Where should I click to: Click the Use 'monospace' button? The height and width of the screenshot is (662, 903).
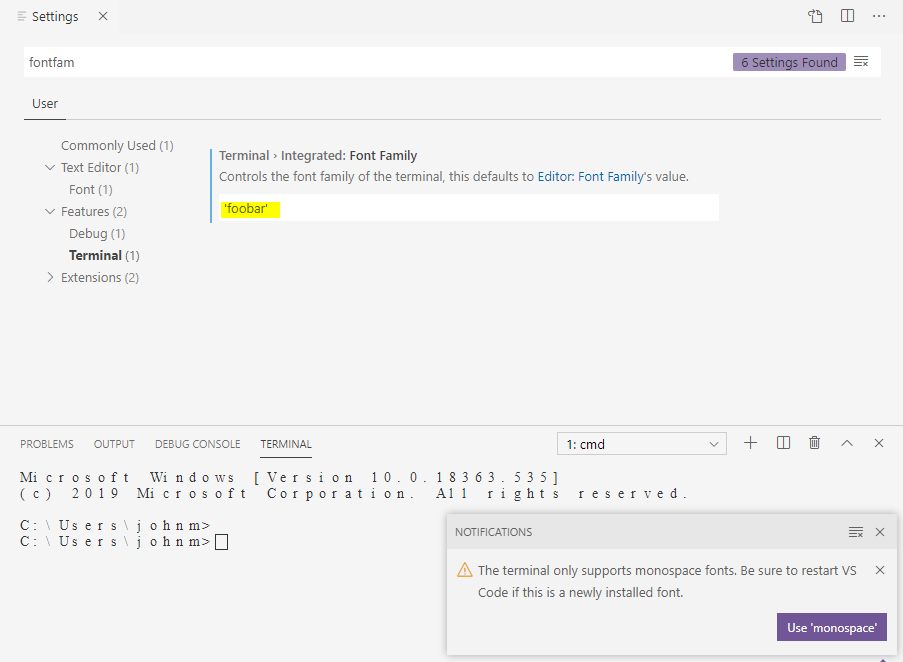tap(831, 627)
